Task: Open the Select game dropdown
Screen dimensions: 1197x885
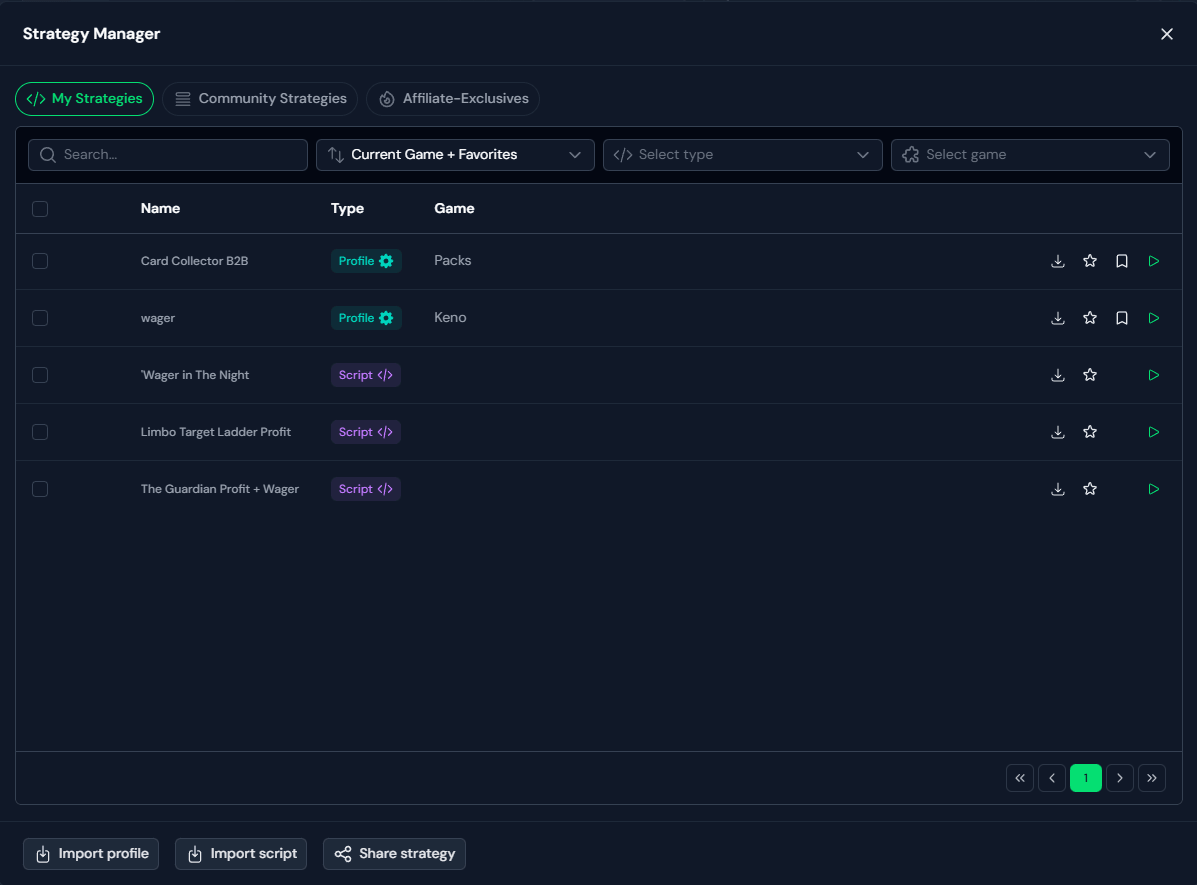Action: click(1030, 155)
